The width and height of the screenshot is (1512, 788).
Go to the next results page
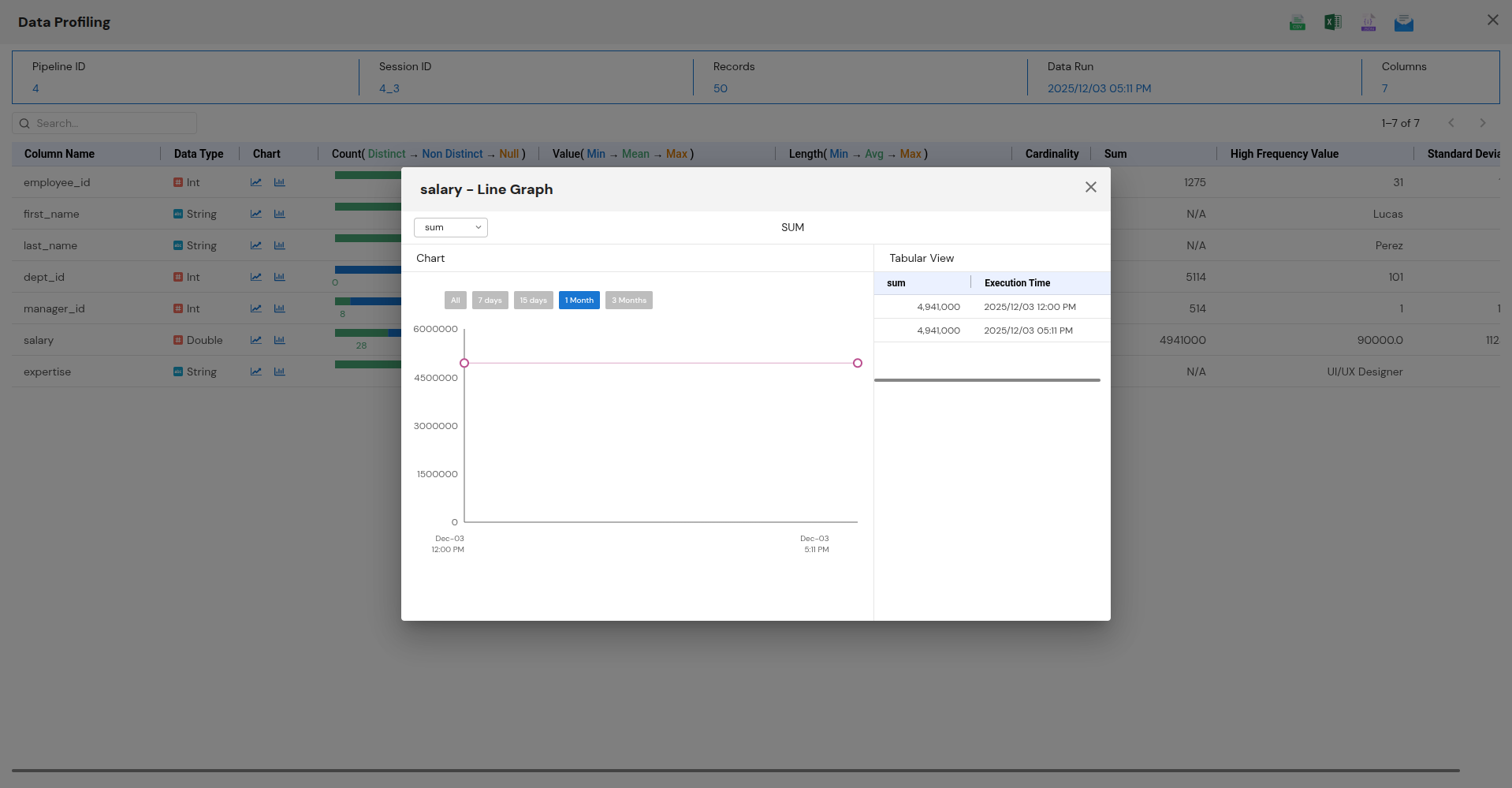click(x=1482, y=123)
